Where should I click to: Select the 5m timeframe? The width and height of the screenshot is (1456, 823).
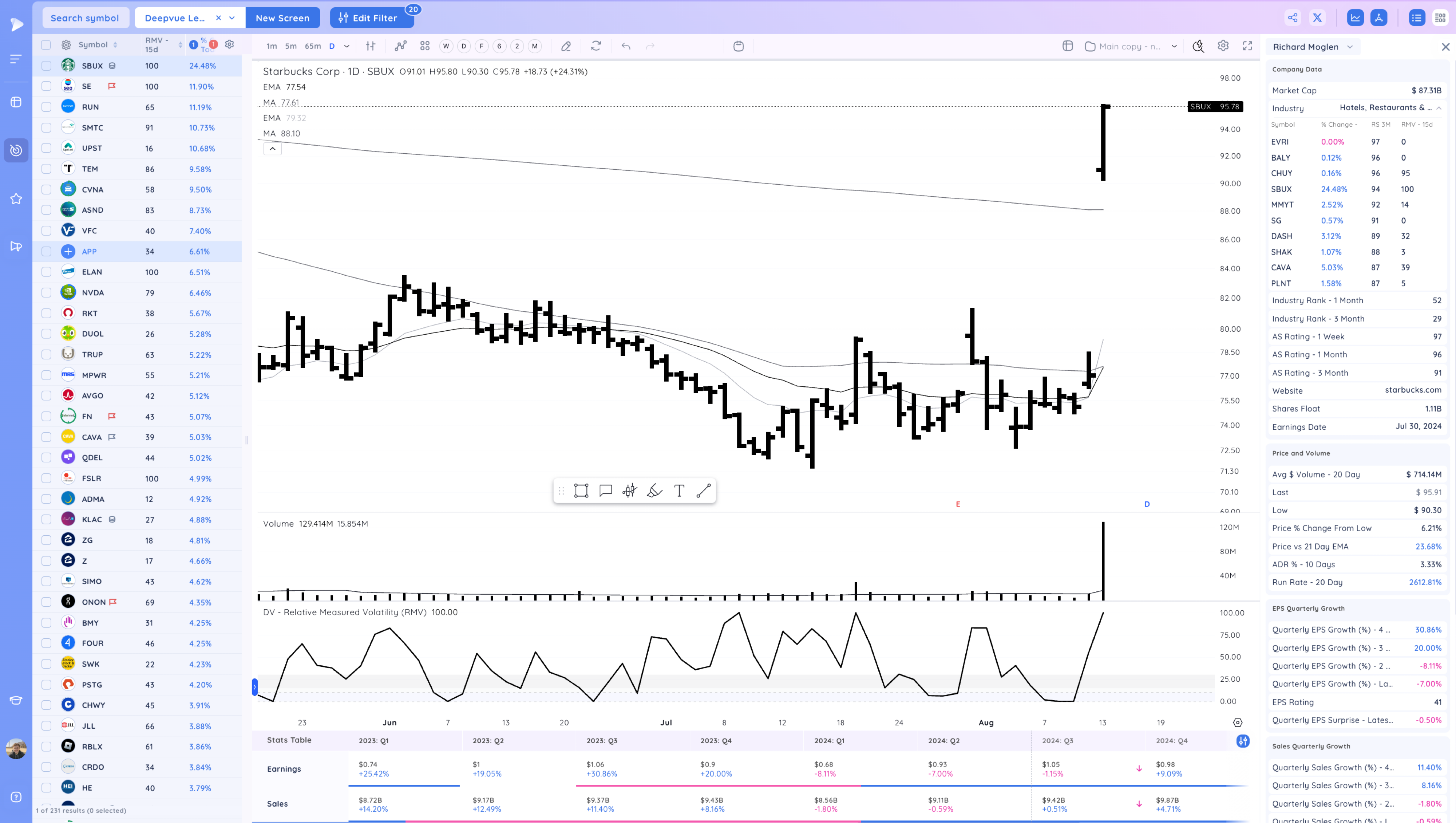290,46
